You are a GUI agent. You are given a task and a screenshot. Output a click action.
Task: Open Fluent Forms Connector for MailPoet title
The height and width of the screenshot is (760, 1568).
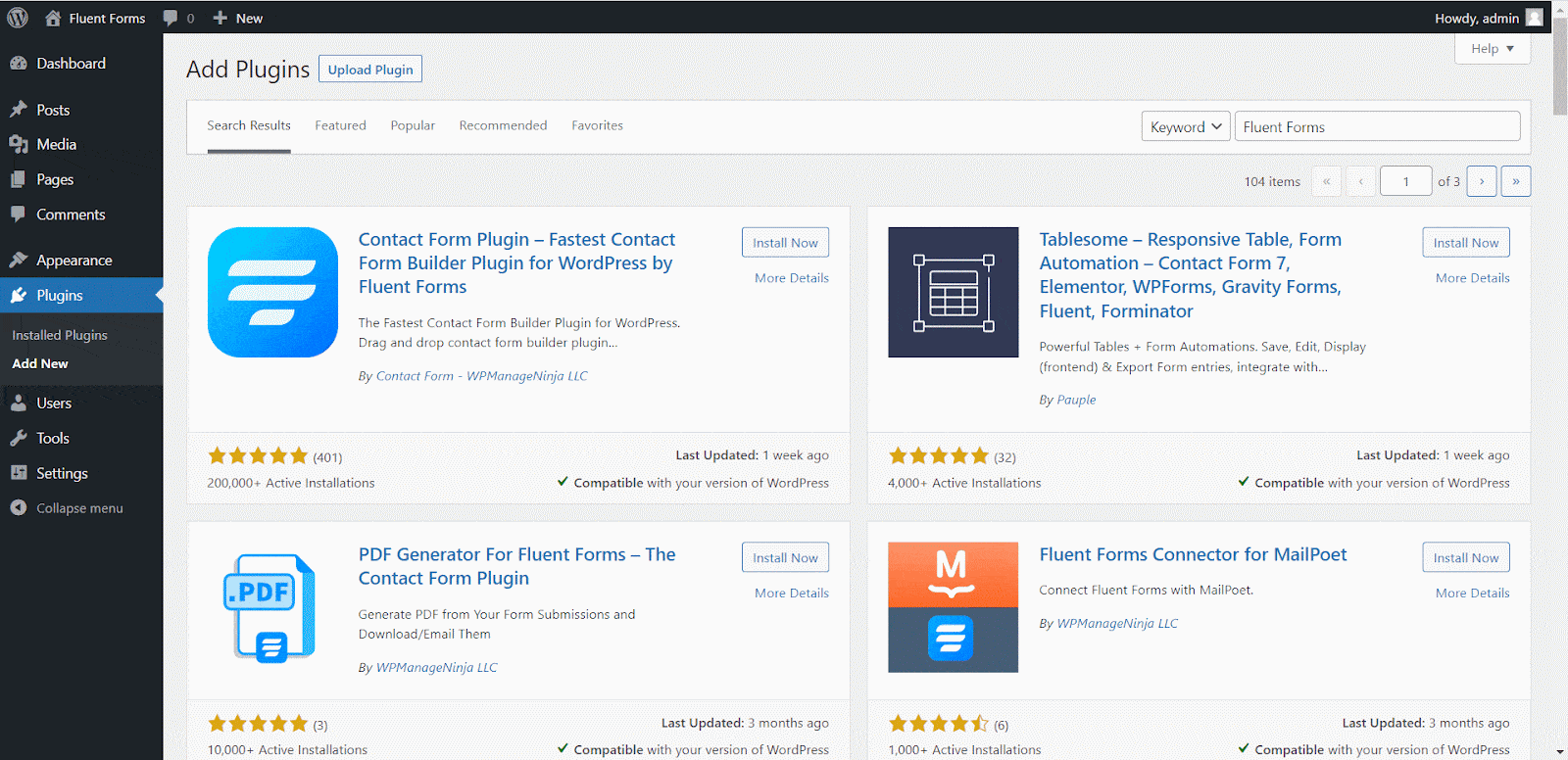click(x=1193, y=554)
